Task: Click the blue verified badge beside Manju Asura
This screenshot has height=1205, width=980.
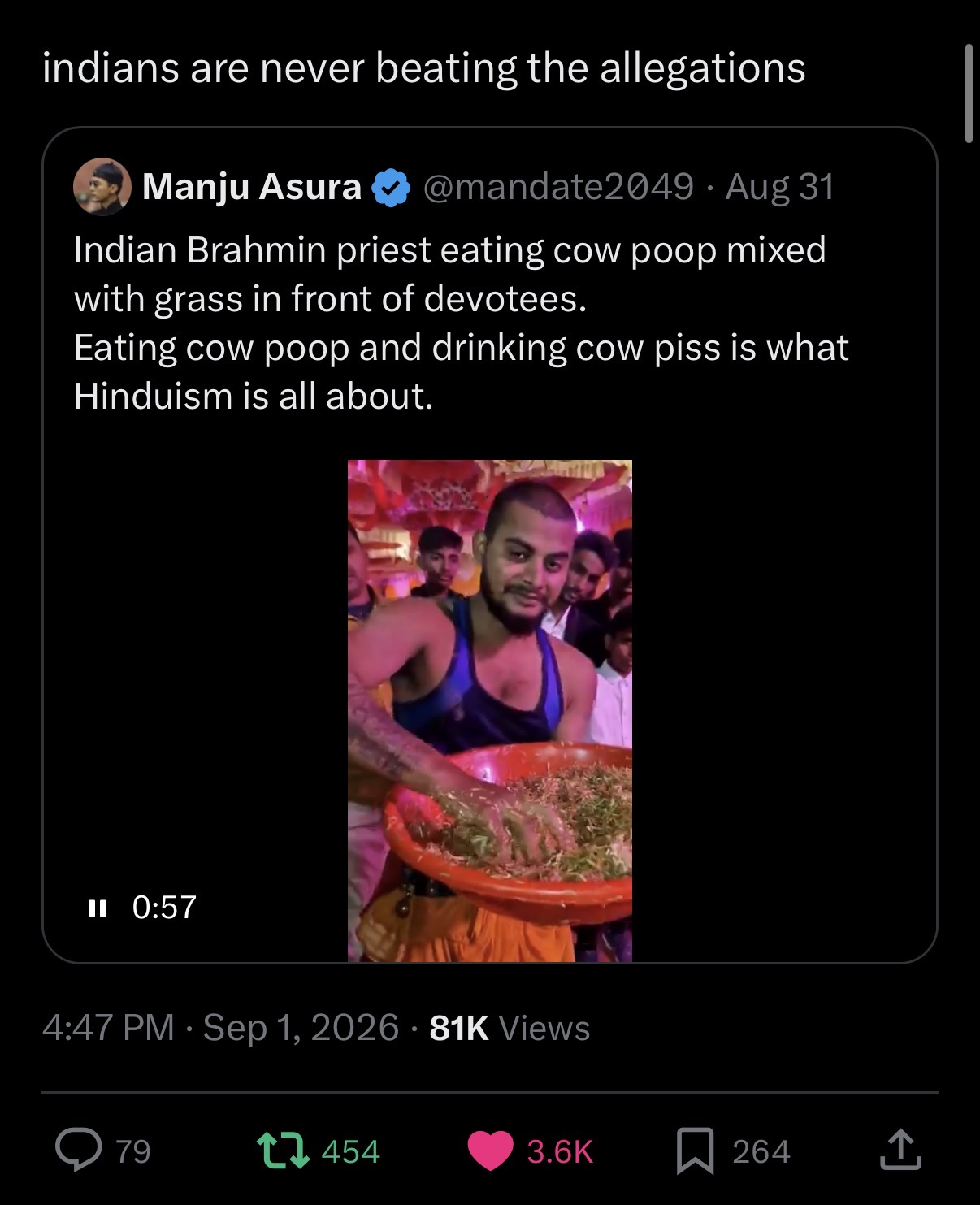Action: click(x=391, y=188)
